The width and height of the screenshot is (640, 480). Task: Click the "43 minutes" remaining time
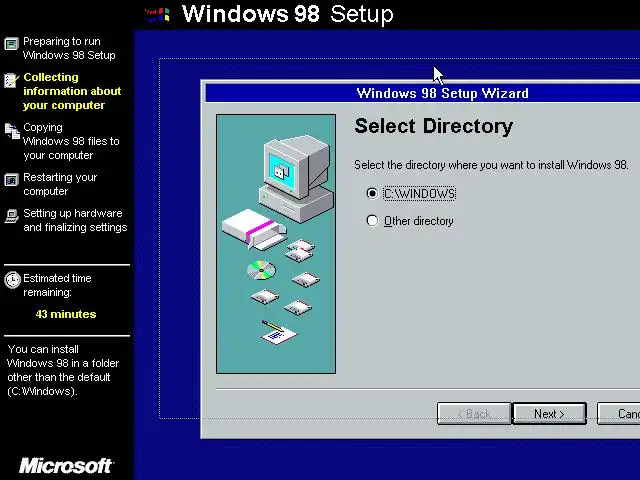(66, 314)
